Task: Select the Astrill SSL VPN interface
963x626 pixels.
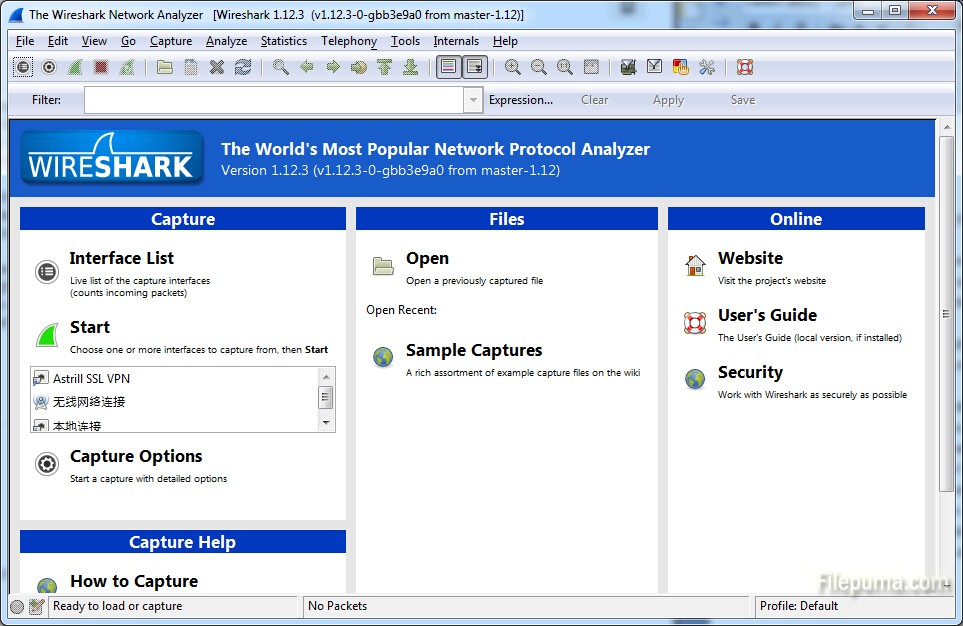Action: coord(91,379)
